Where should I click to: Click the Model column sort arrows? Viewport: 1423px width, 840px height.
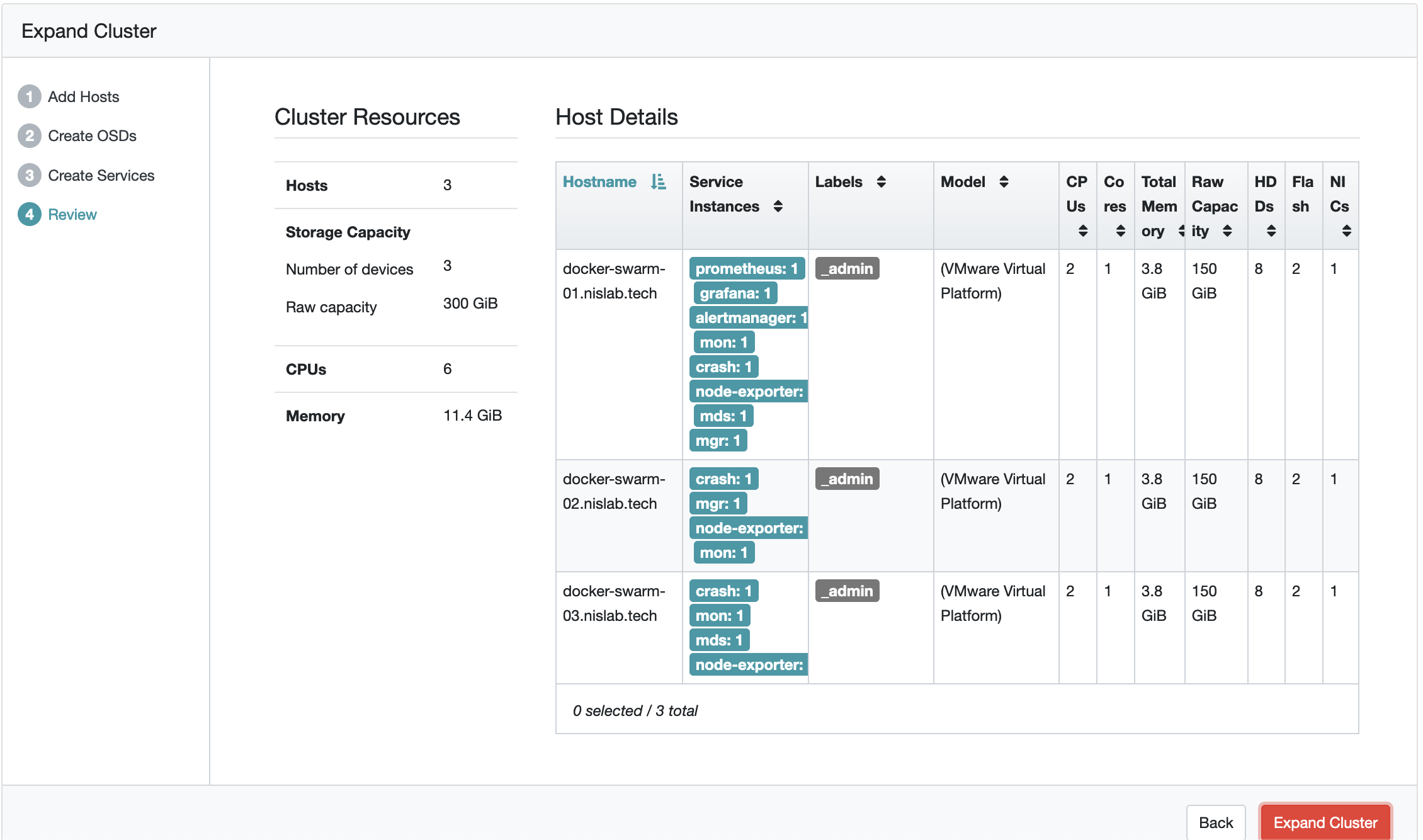1004,182
